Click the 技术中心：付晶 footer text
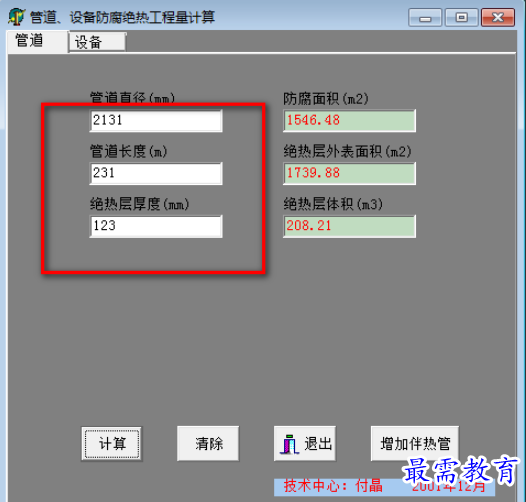 point(333,486)
